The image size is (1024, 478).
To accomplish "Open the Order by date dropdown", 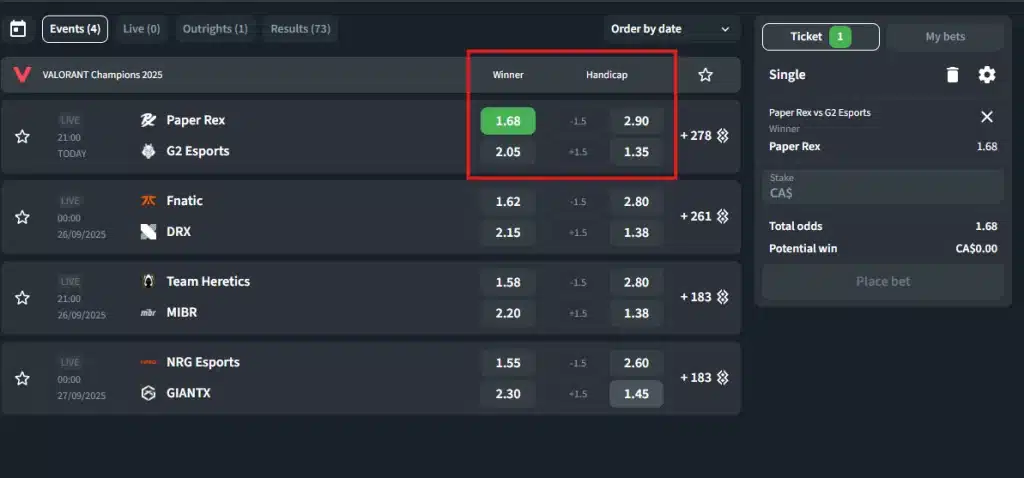I will pos(670,29).
